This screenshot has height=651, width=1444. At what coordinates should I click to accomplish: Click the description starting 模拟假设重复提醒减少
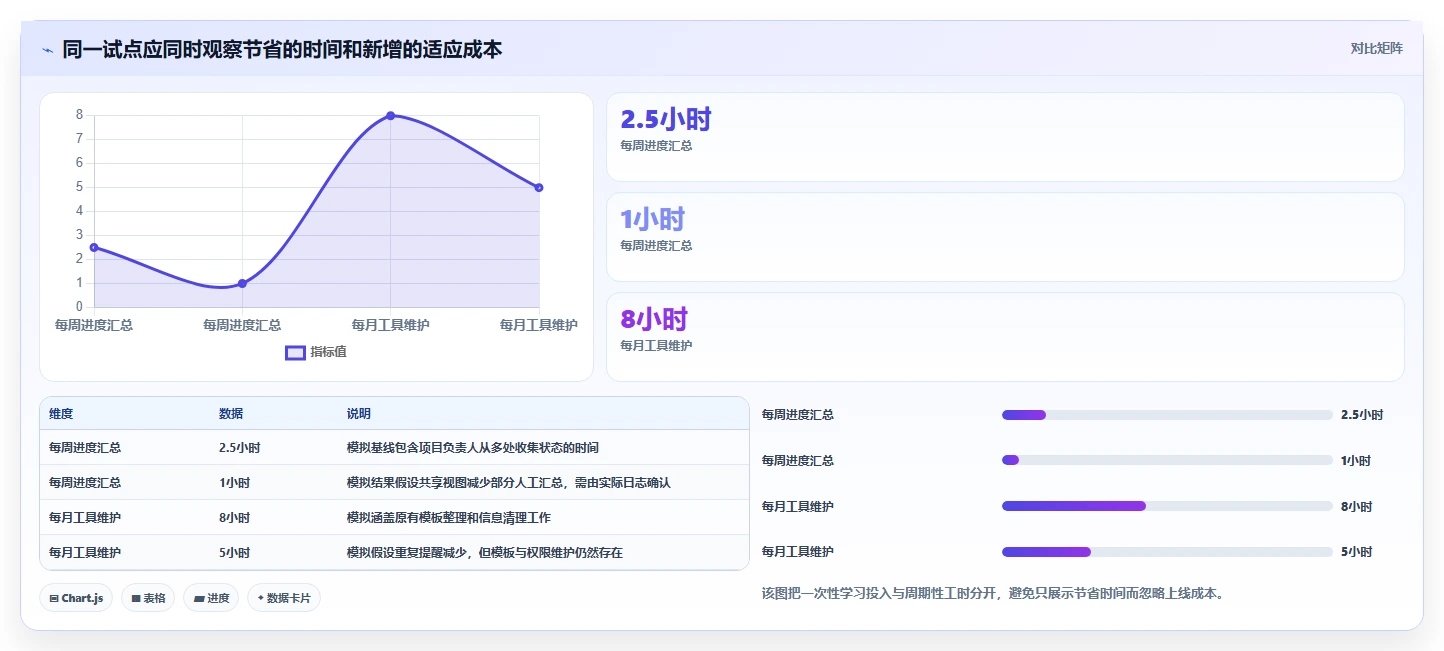pyautogui.click(x=485, y=553)
